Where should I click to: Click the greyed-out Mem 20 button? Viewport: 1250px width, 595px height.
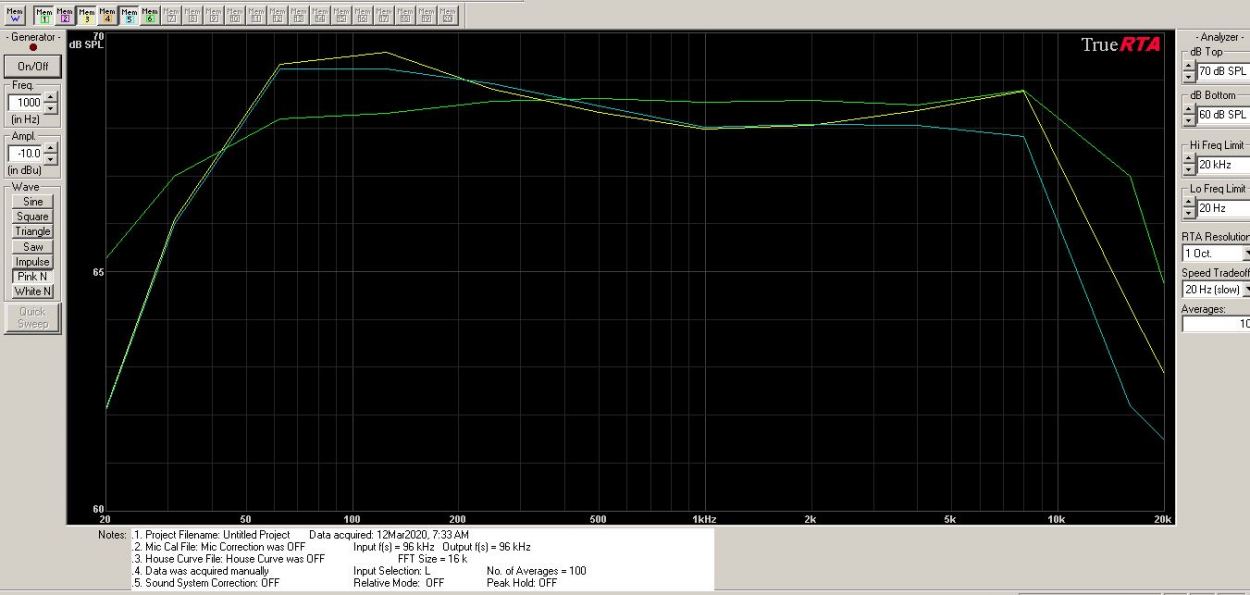coord(447,15)
